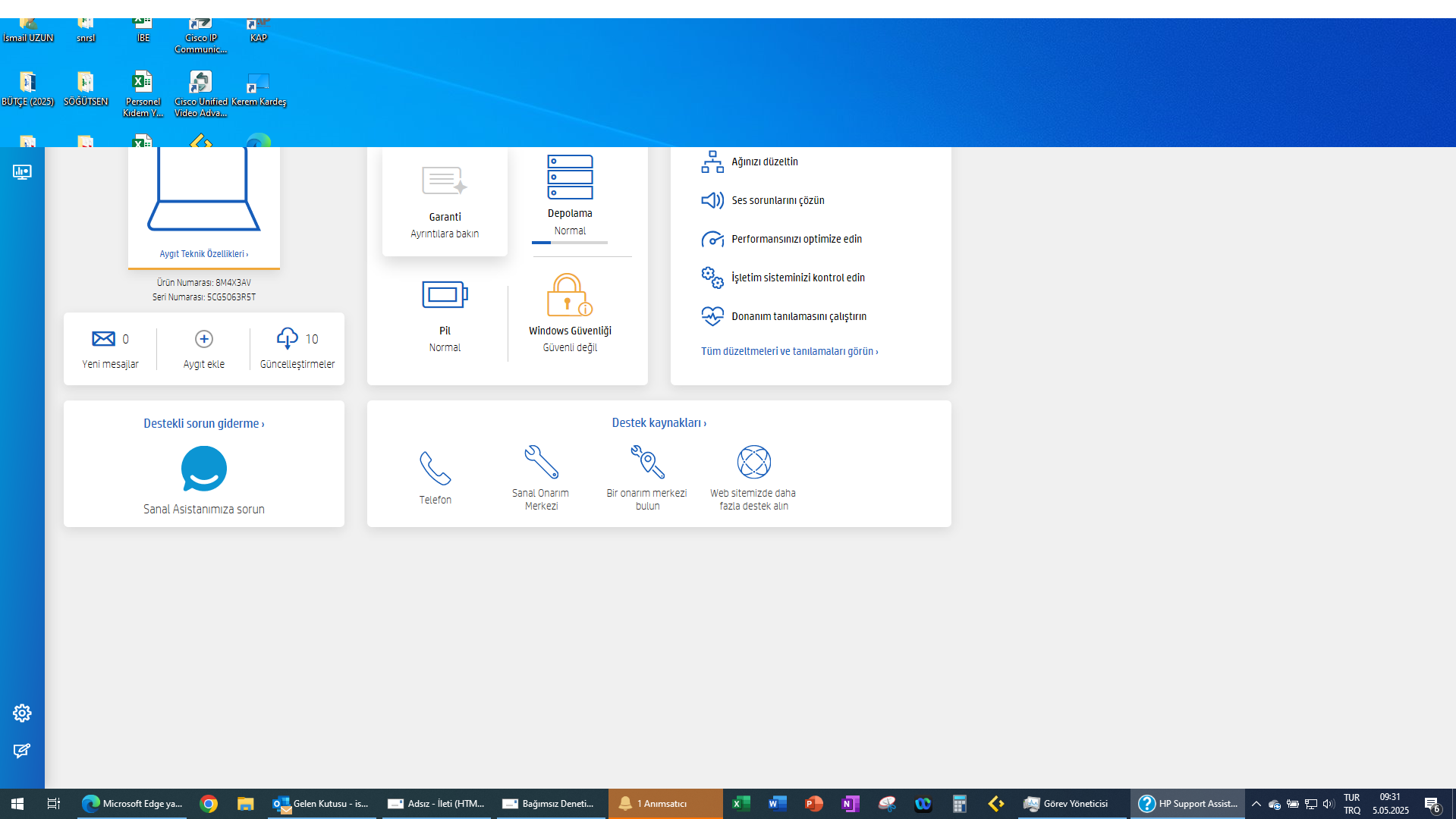Viewport: 1456px width, 819px height.
Task: Select Personel Kıdem Excel desktop file
Action: (x=143, y=94)
